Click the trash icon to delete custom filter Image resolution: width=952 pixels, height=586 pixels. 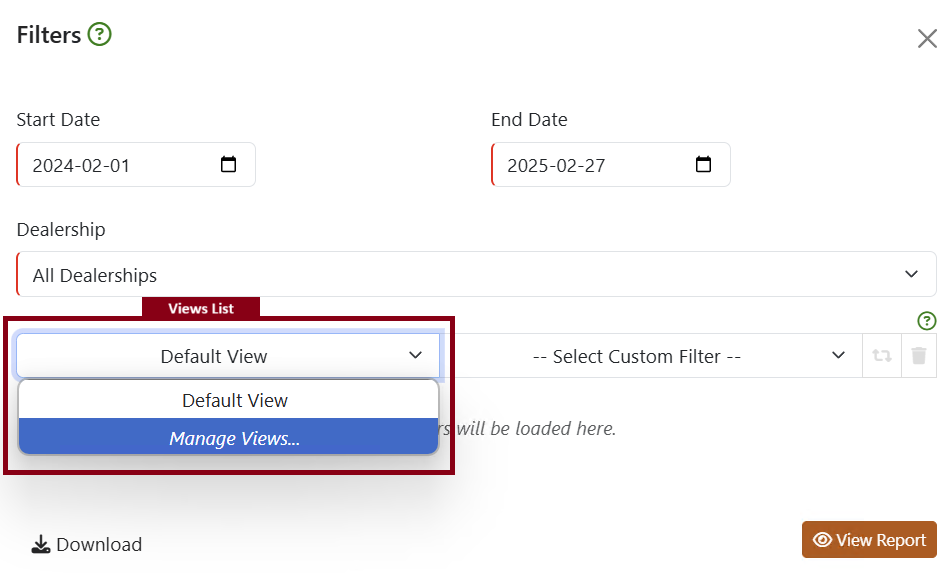pos(919,356)
